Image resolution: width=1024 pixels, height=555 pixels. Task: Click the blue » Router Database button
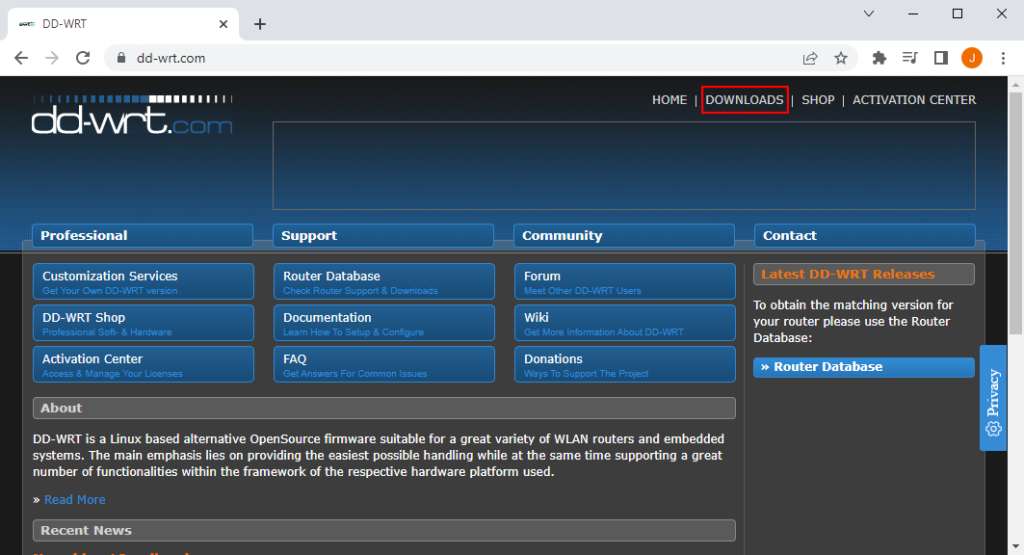[863, 367]
